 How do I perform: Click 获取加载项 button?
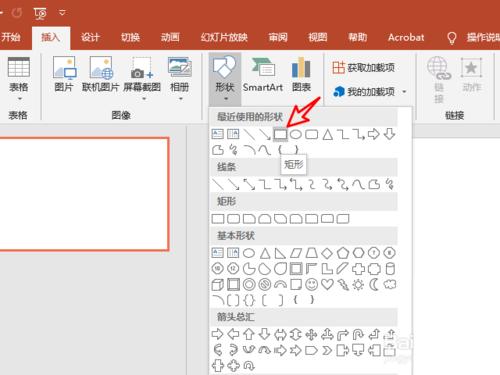click(x=364, y=68)
